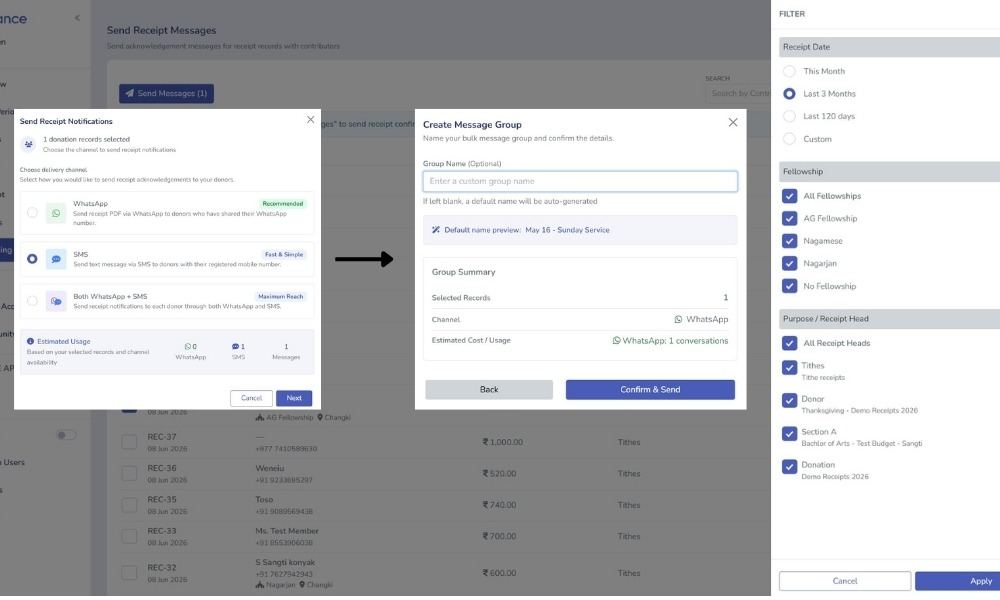Apply the selected filters
1000x600 pixels.
[958, 581]
